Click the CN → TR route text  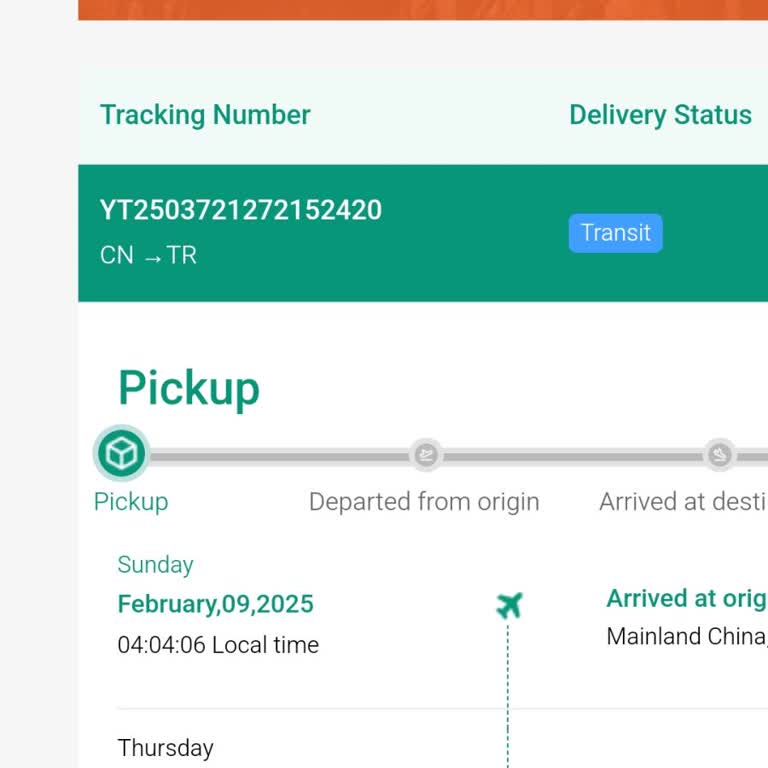click(x=148, y=255)
